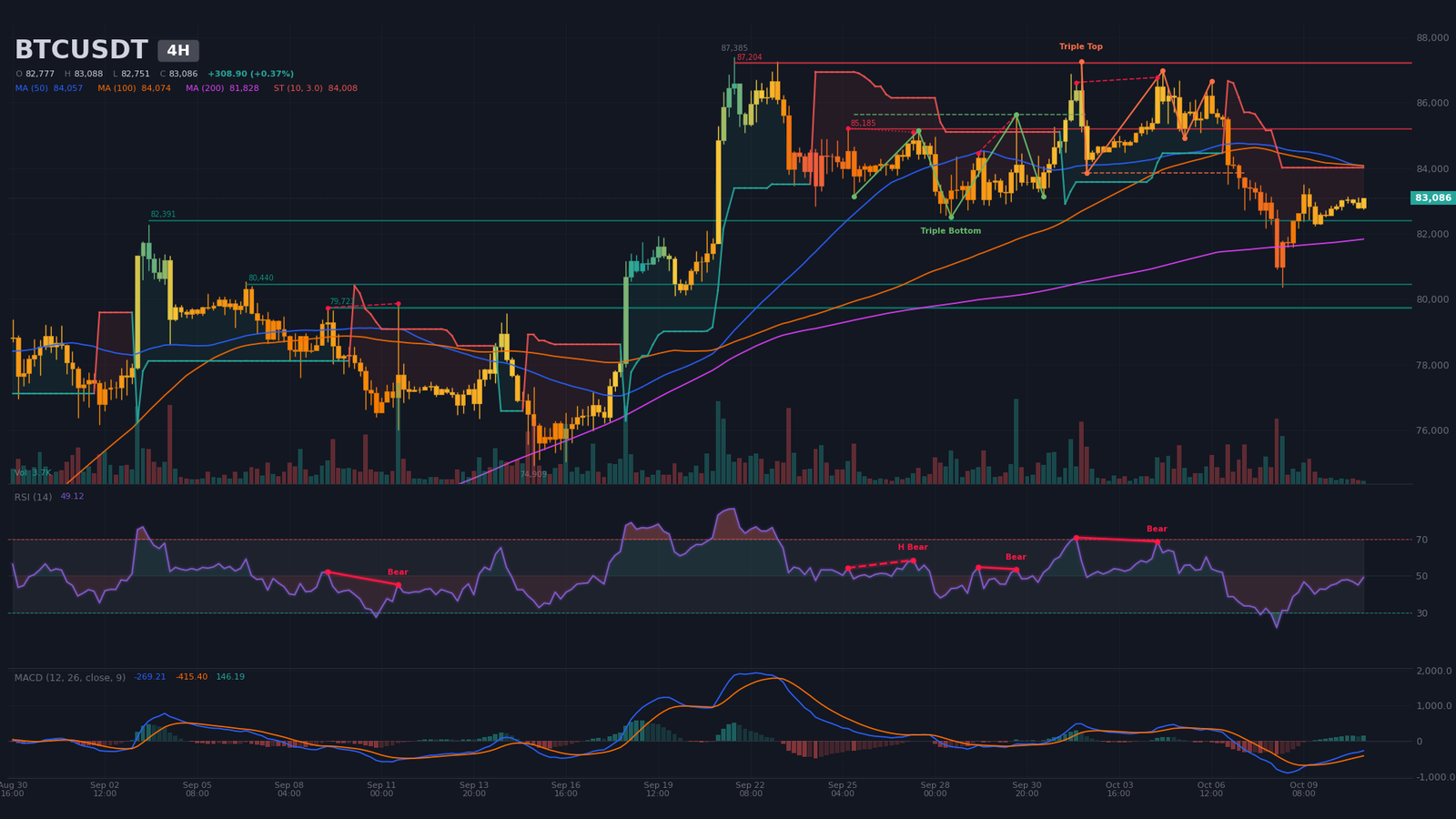The image size is (1456, 819).
Task: Click the 2,000.0 MACD axis label
Action: click(1433, 671)
